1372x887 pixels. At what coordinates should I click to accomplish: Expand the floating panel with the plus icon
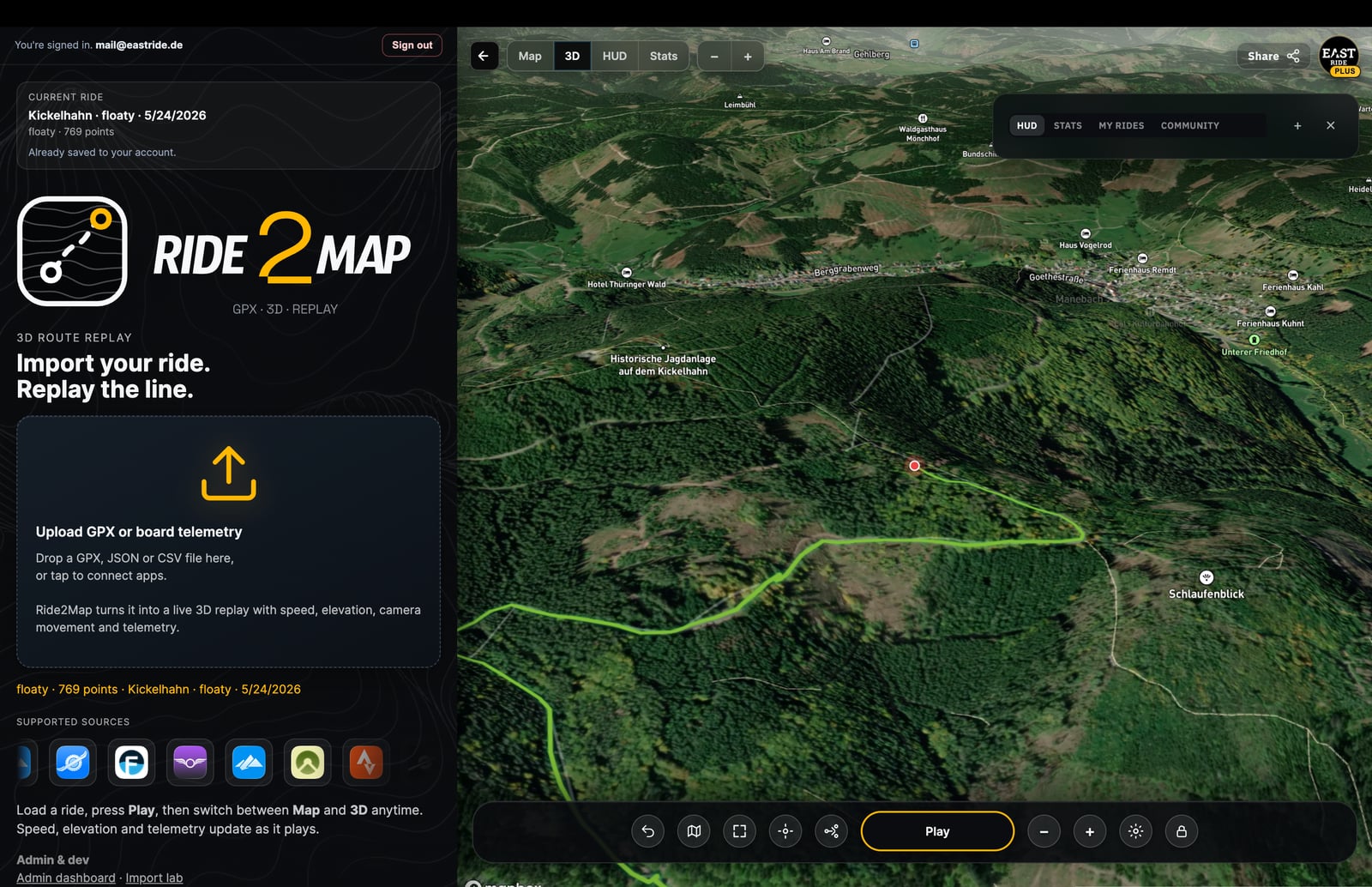click(x=1297, y=125)
